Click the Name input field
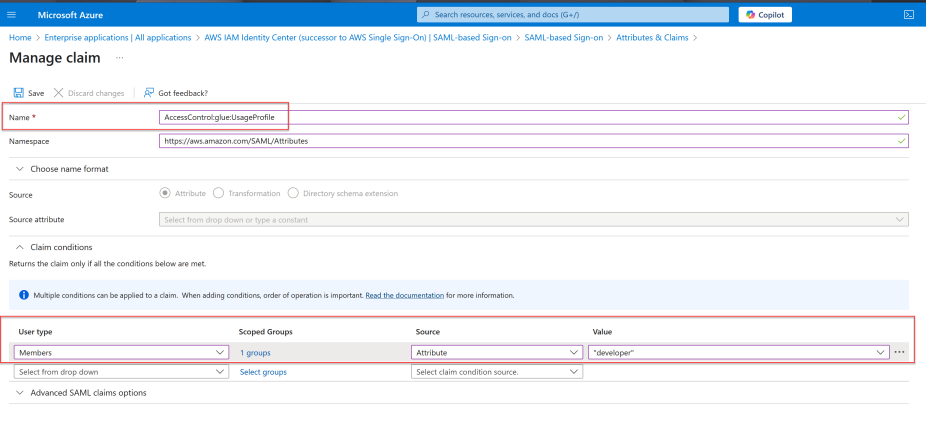This screenshot has height=436, width=926. coord(534,118)
